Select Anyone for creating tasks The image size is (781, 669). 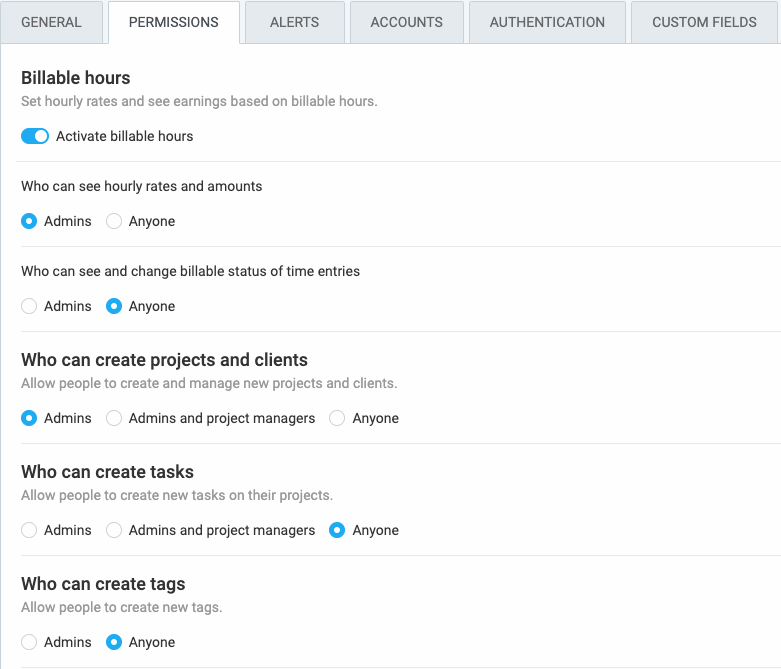338,530
